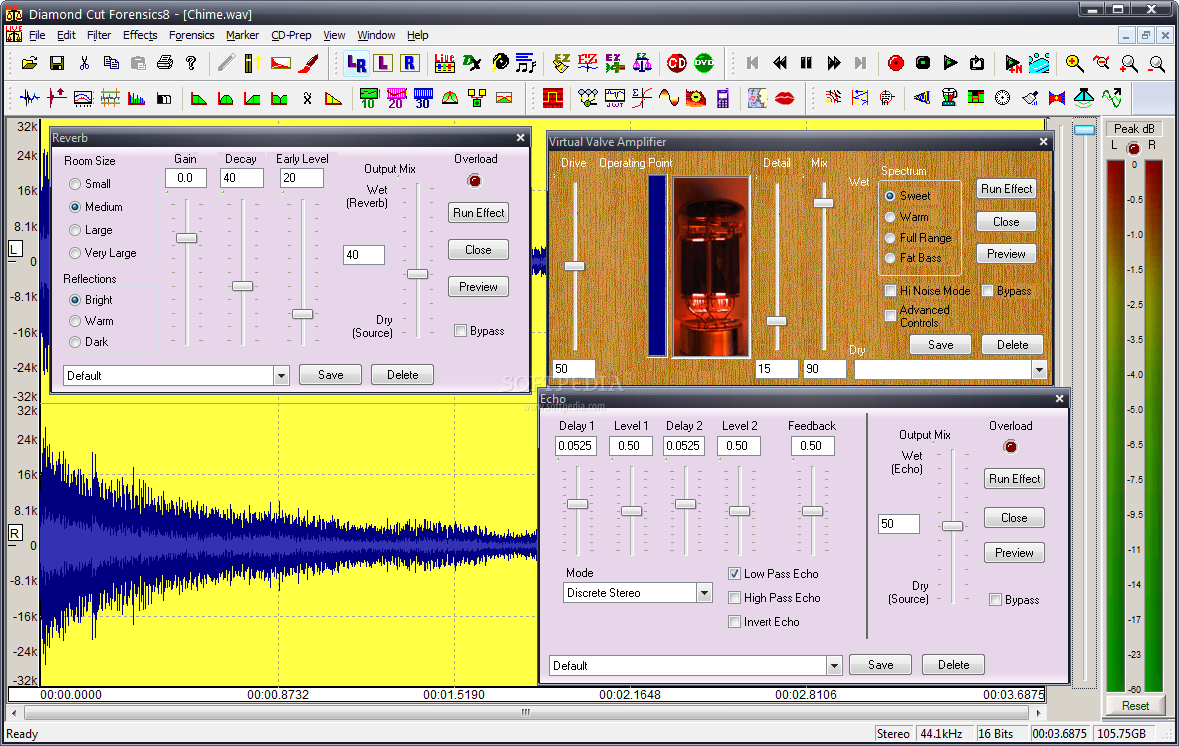
Task: Open Echo Mode Discrete Stereo dropdown
Action: pos(704,593)
